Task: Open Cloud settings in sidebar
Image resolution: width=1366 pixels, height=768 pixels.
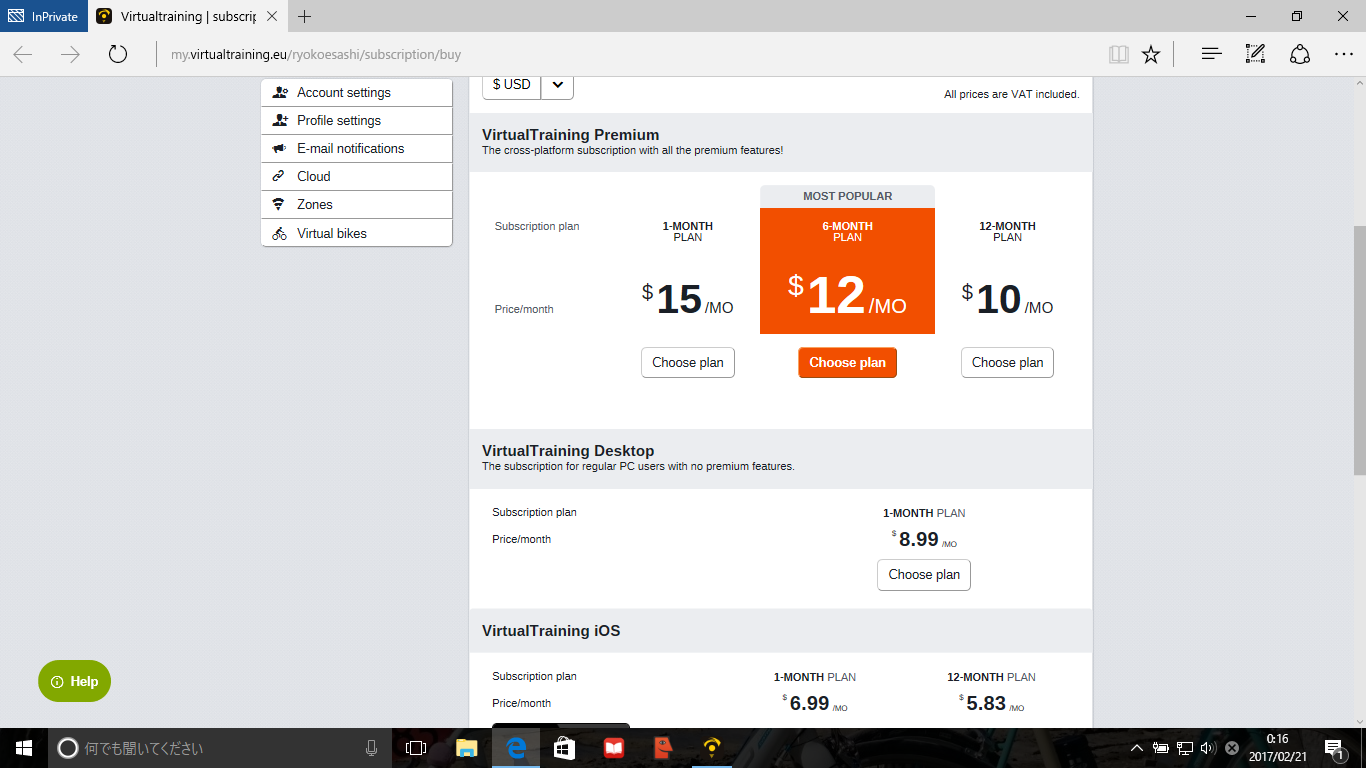Action: pos(357,176)
